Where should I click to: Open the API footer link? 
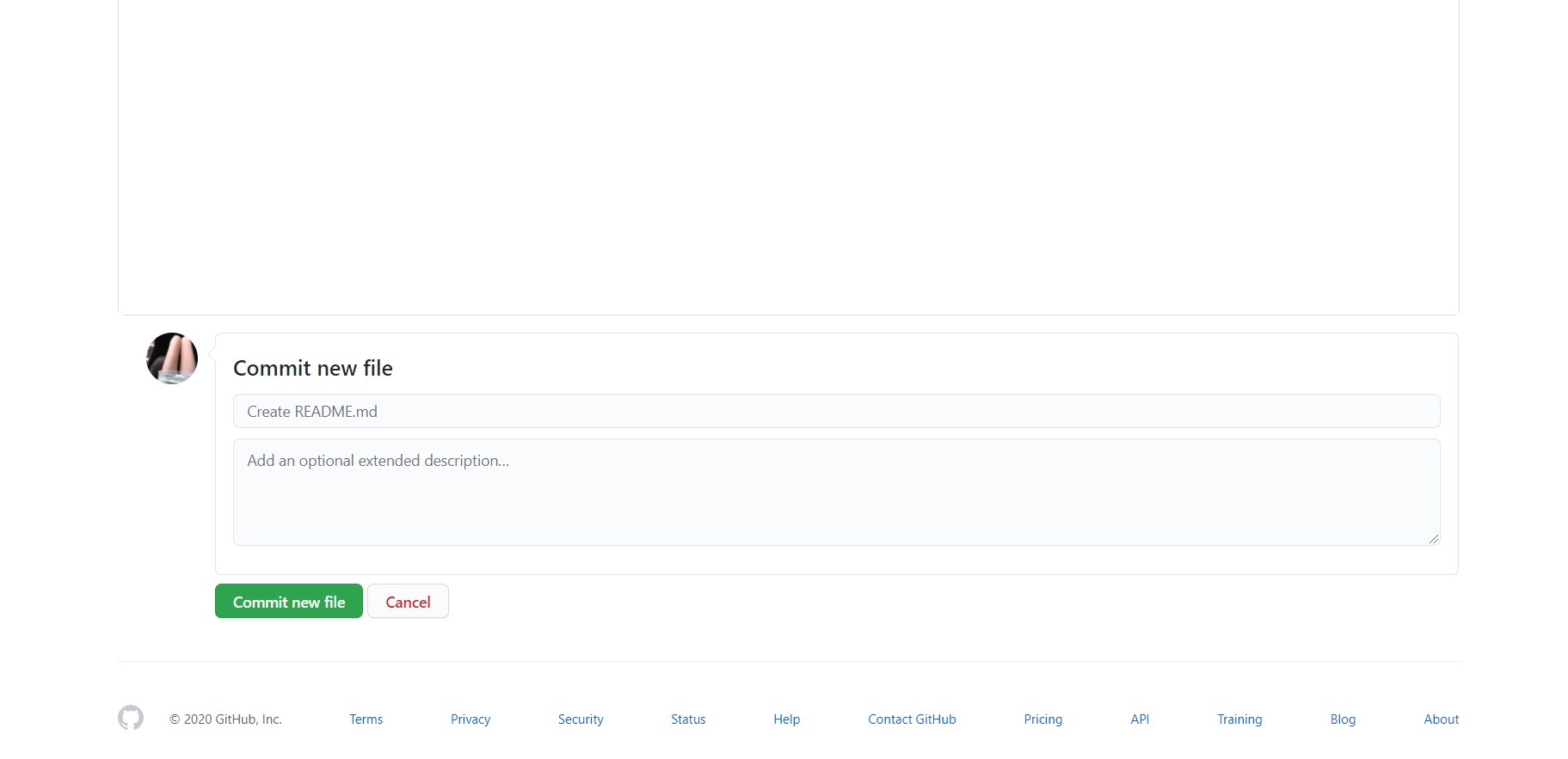click(x=1140, y=719)
